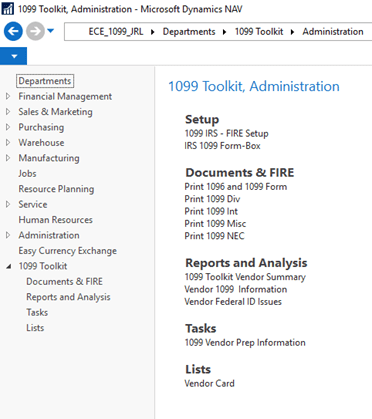Expand the Financial Management node

click(x=8, y=96)
